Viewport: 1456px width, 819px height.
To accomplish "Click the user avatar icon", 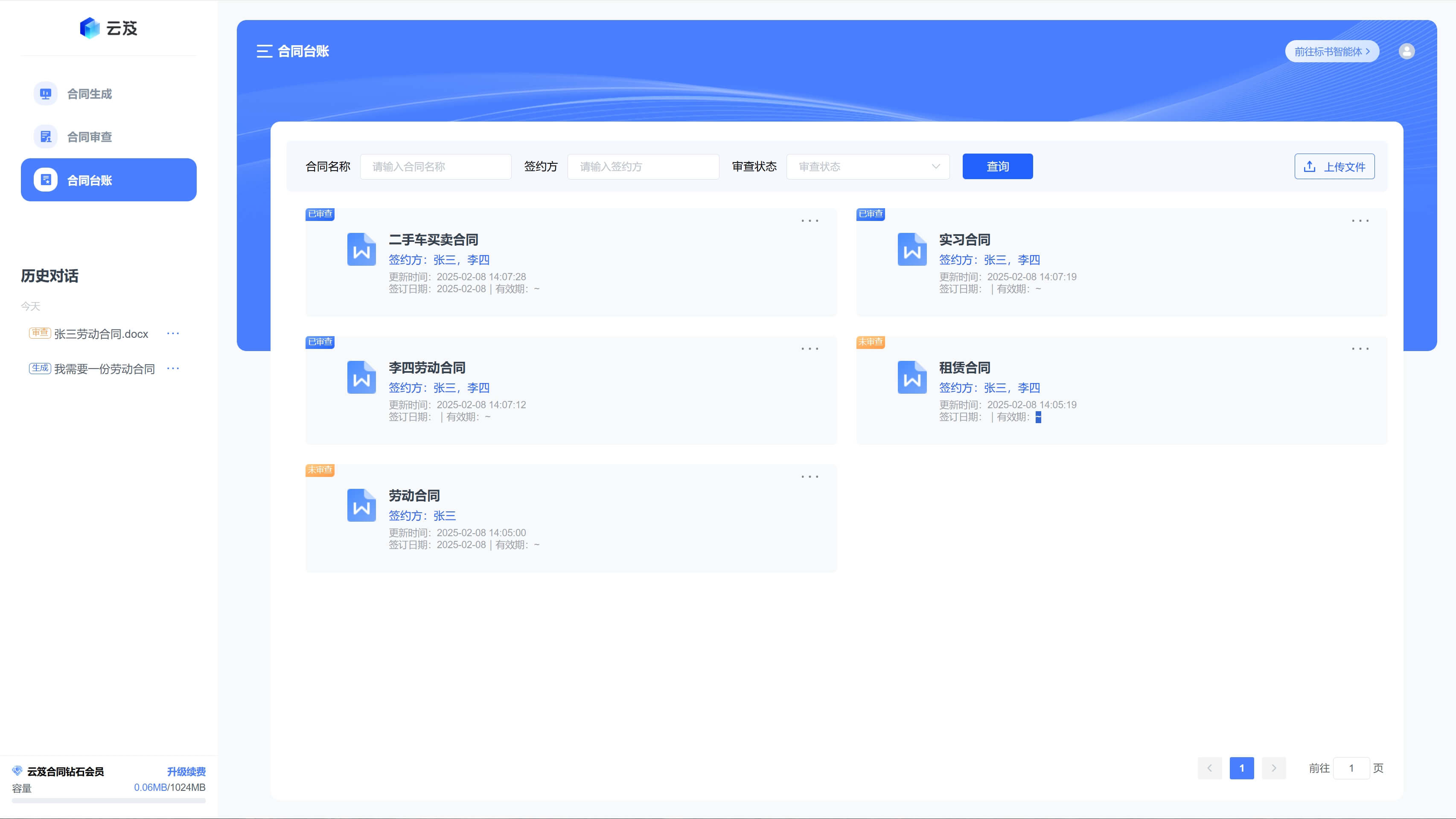I will point(1406,51).
